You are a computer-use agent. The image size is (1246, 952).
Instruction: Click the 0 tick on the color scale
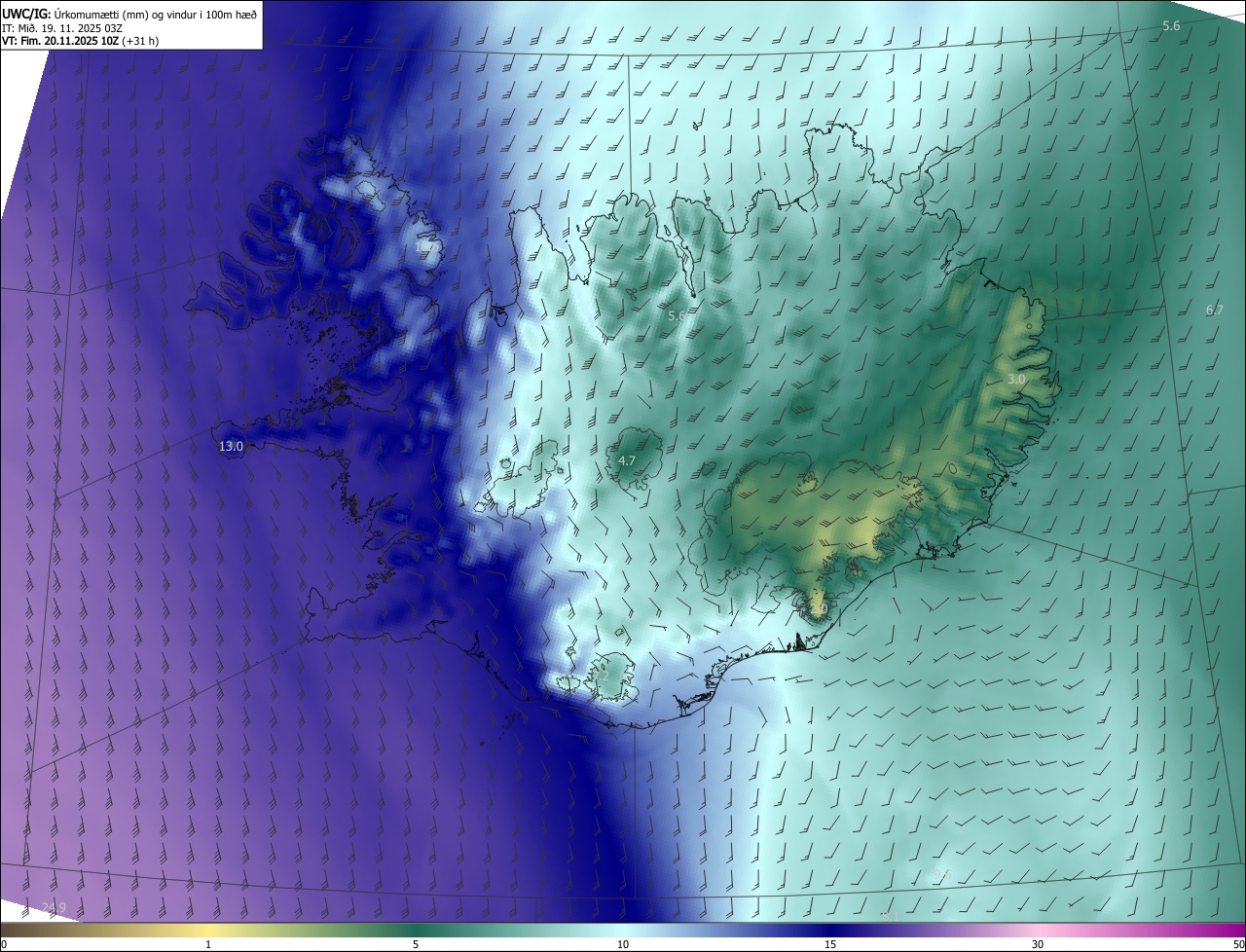coord(4,944)
